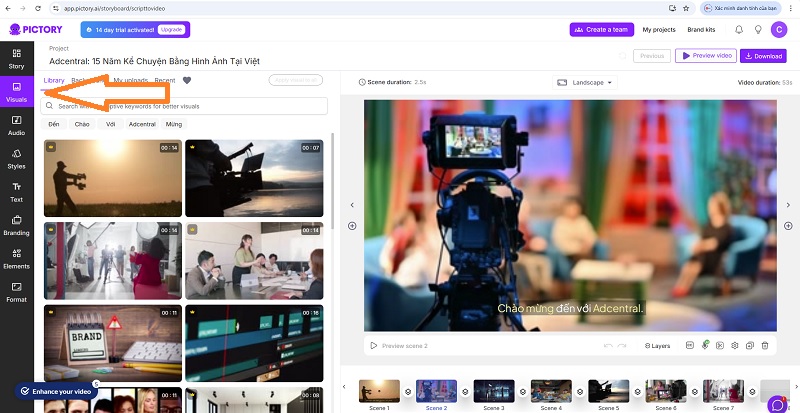
Task: Open the Format panel in sidebar
Action: [16, 293]
